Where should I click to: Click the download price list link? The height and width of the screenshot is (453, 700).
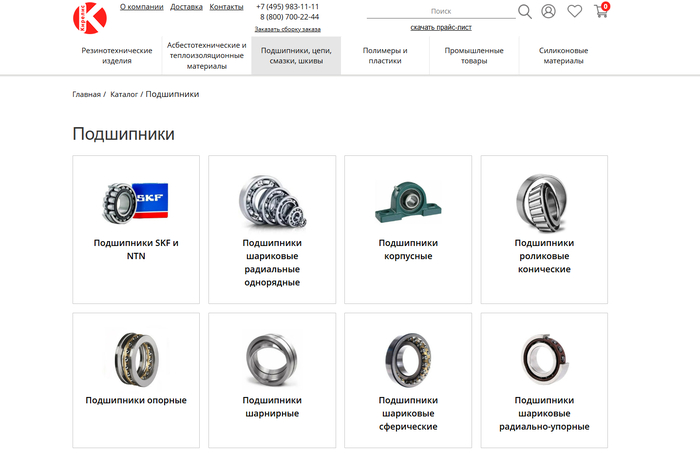[x=441, y=28]
